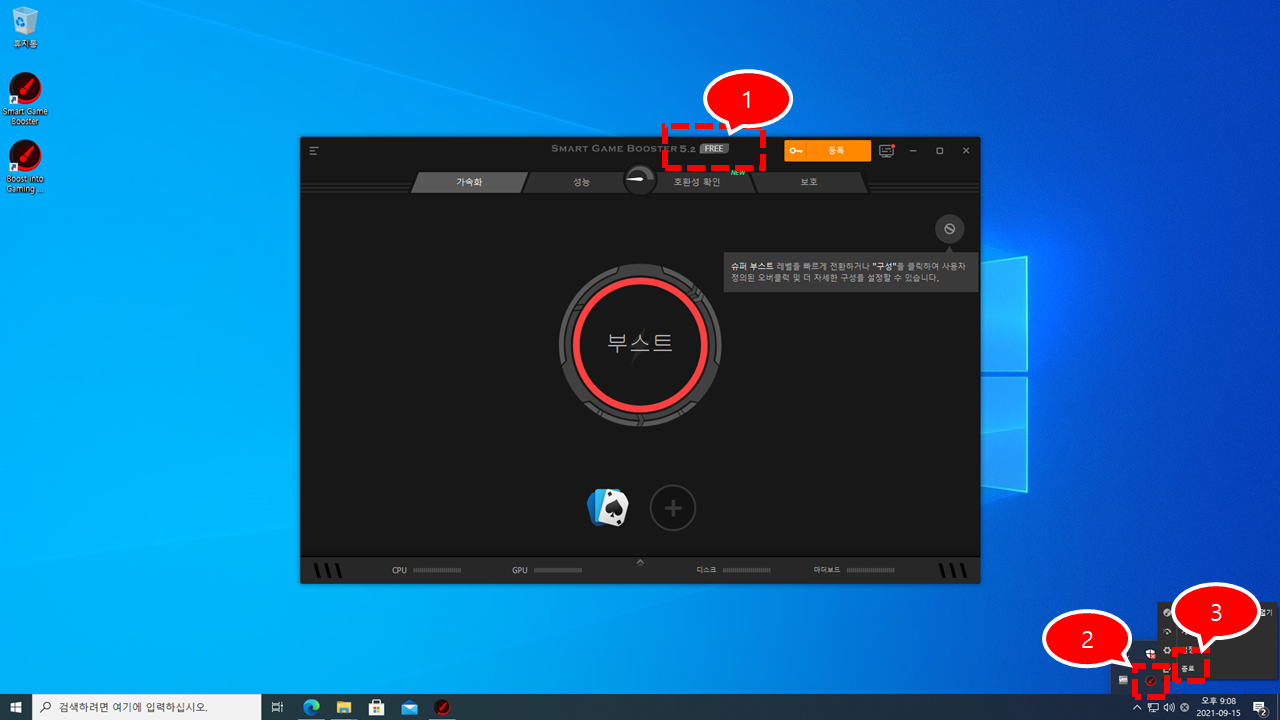1280x720 pixels.
Task: Switch to the 호환성 확인 tab
Action: [x=697, y=182]
